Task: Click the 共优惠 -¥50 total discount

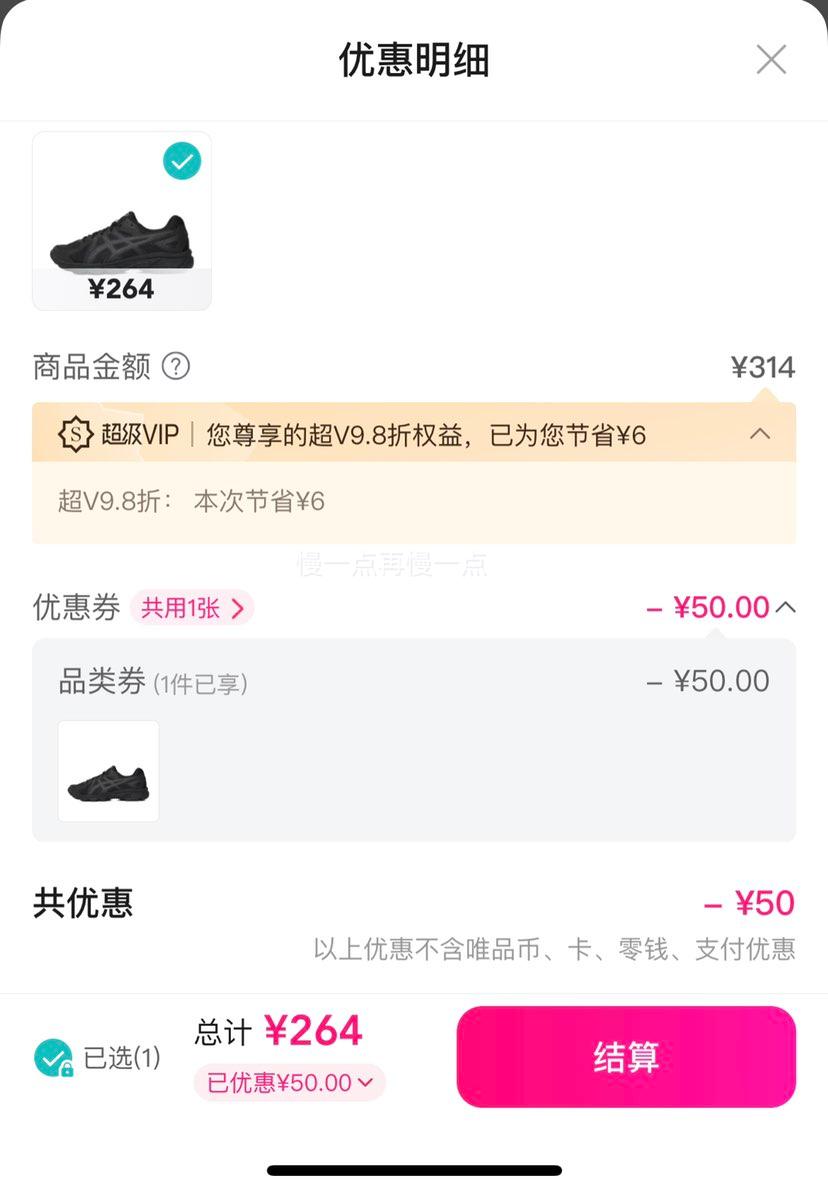Action: tap(748, 904)
